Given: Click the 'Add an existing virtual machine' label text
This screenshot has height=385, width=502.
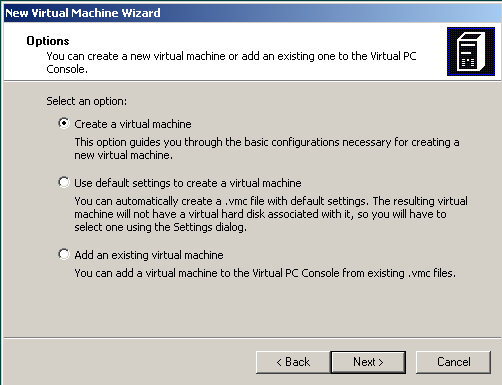Looking at the screenshot, I should click(149, 255).
